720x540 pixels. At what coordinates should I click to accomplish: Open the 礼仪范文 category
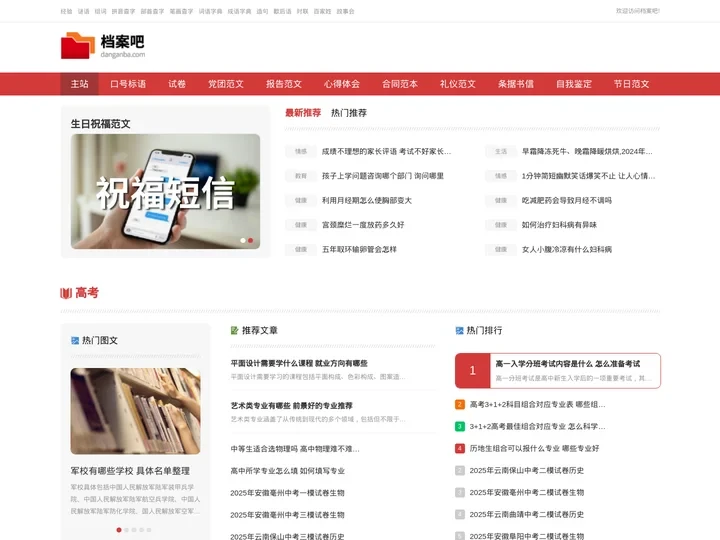click(458, 84)
